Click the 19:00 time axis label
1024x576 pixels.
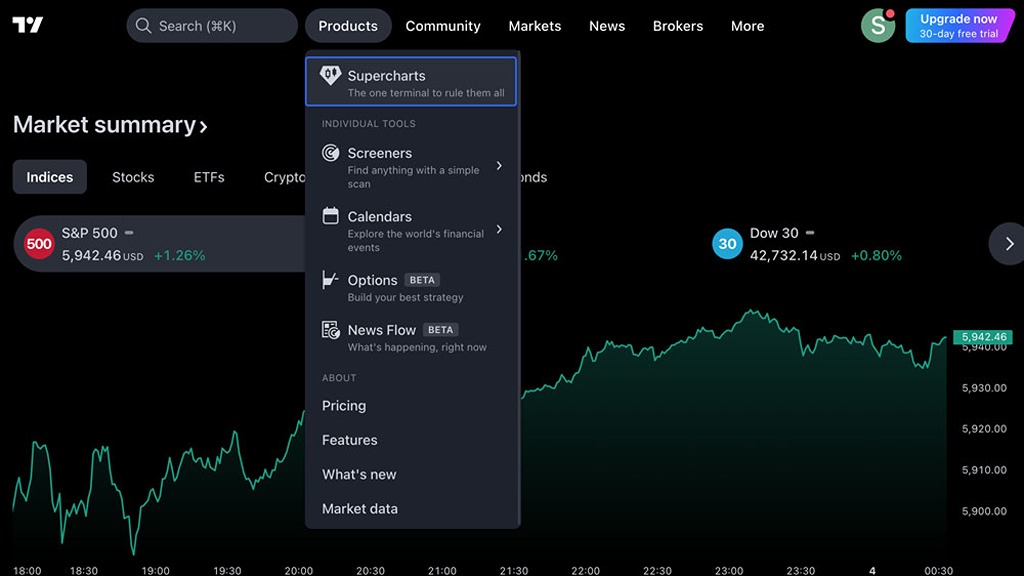tap(155, 570)
